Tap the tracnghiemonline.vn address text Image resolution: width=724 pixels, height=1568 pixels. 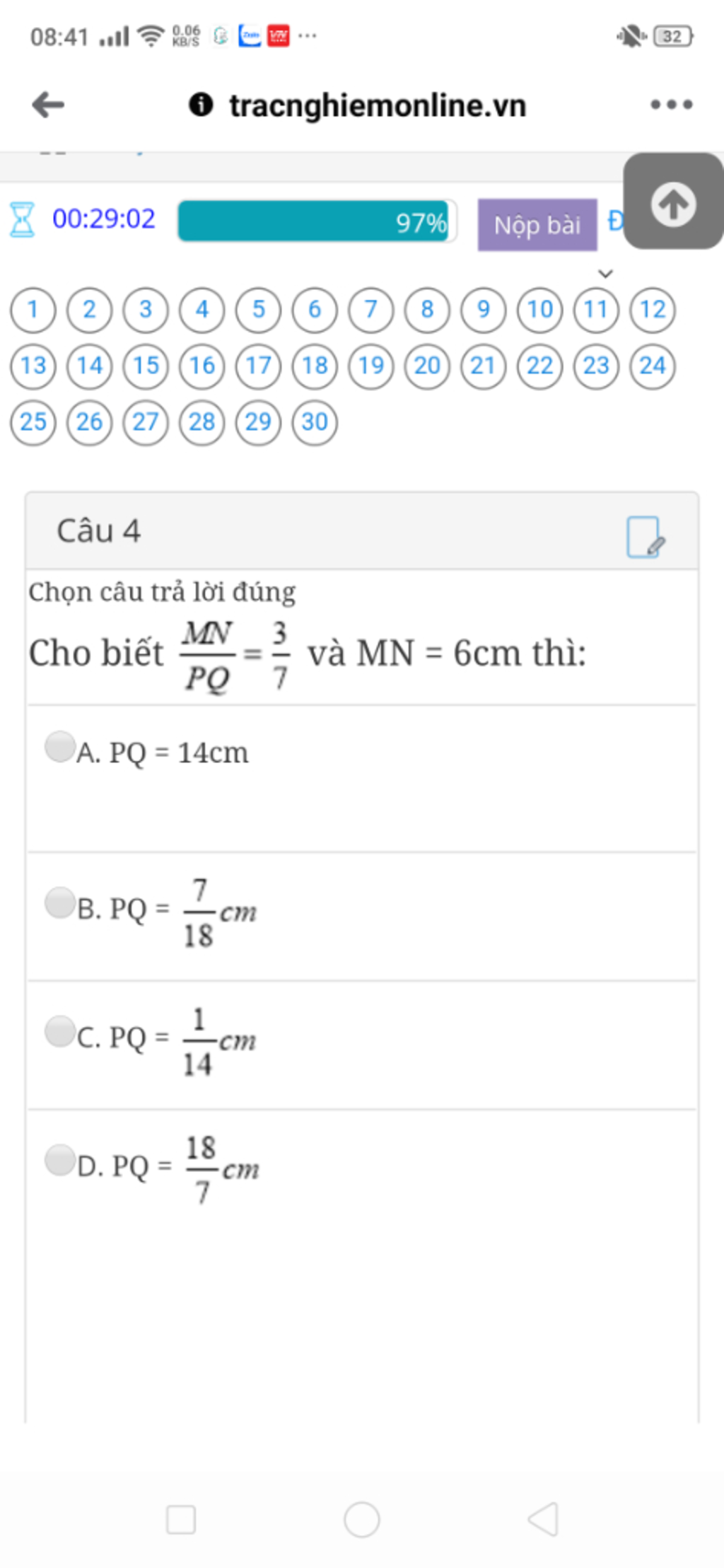(378, 105)
